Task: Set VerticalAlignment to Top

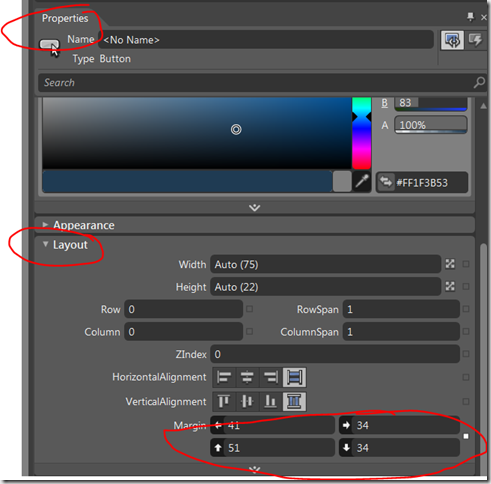Action: (x=224, y=402)
